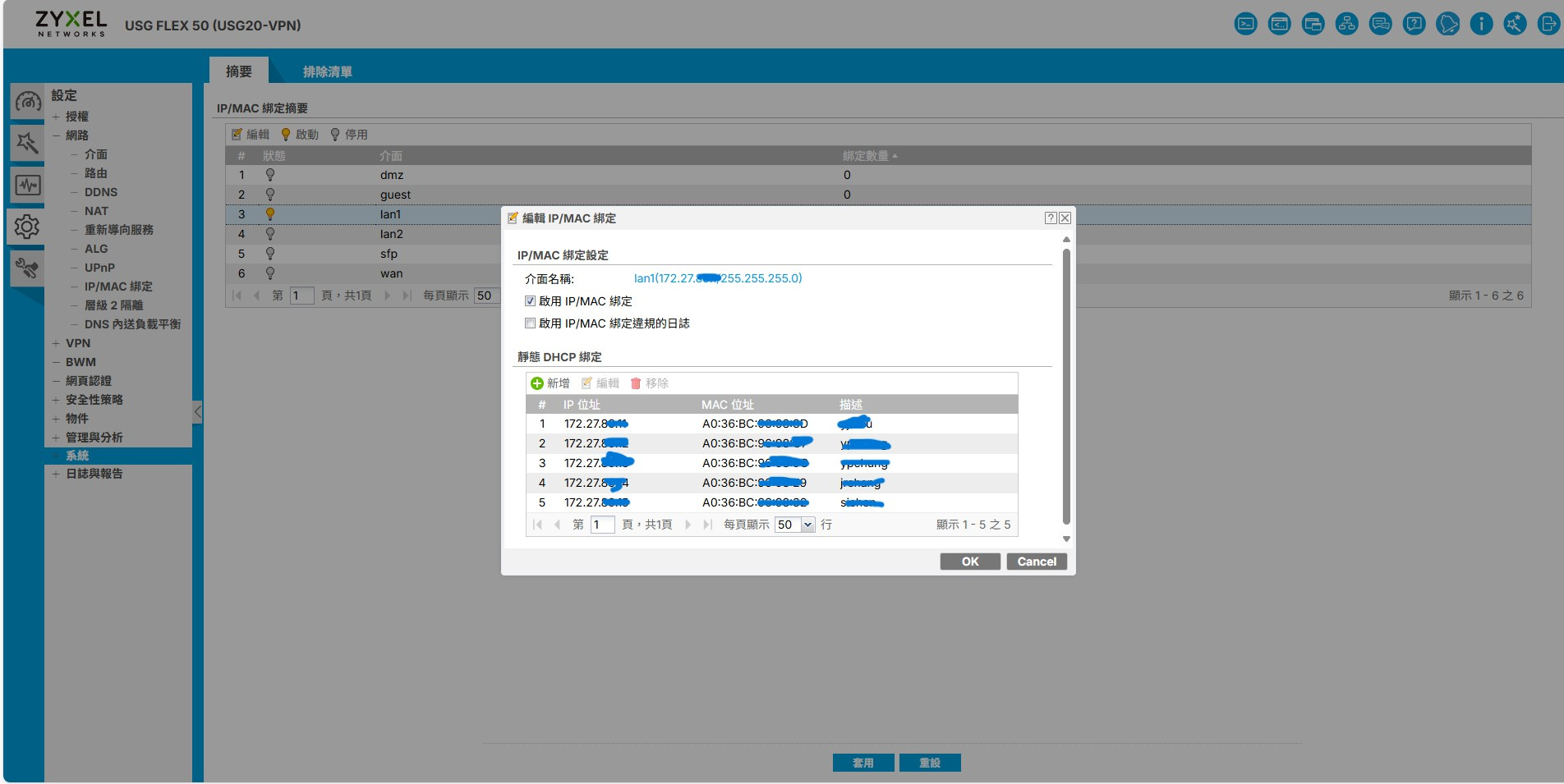The height and width of the screenshot is (784, 1564).
Task: Close the 編輯 IP/MAC 綁定 dialog
Action: pos(1065,218)
